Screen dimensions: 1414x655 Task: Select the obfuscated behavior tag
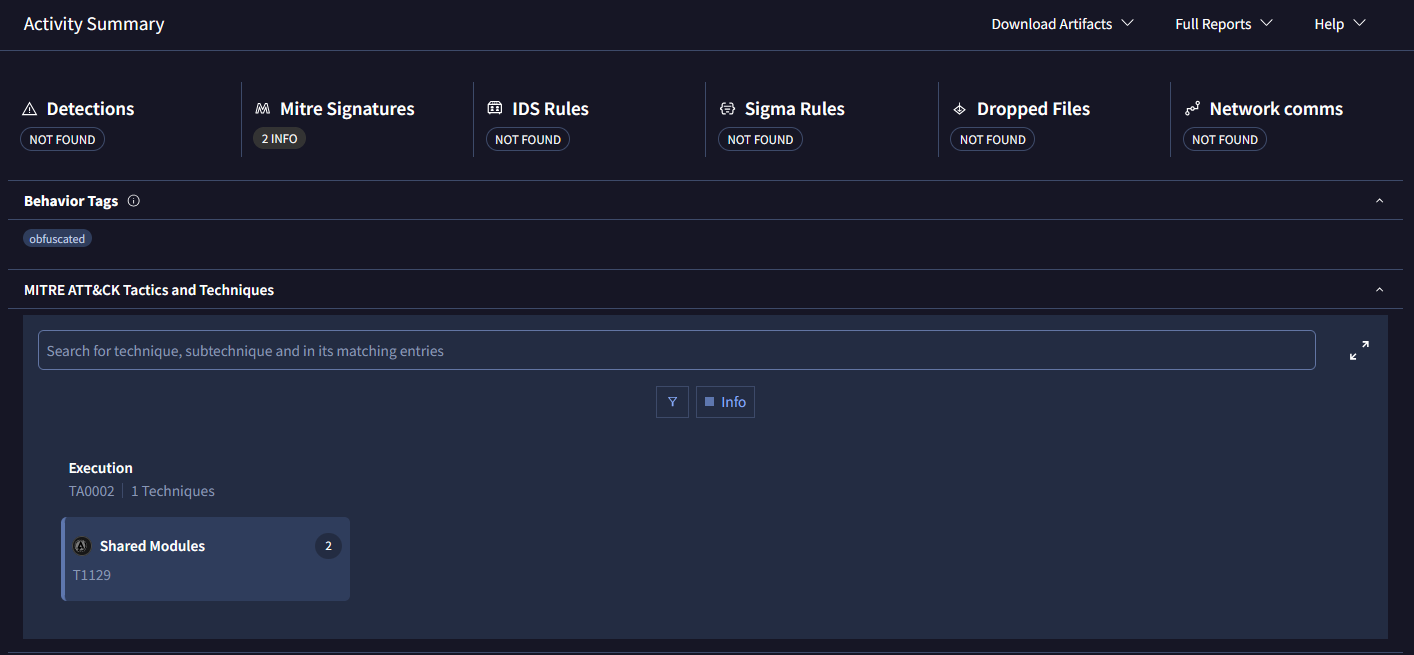(x=57, y=239)
